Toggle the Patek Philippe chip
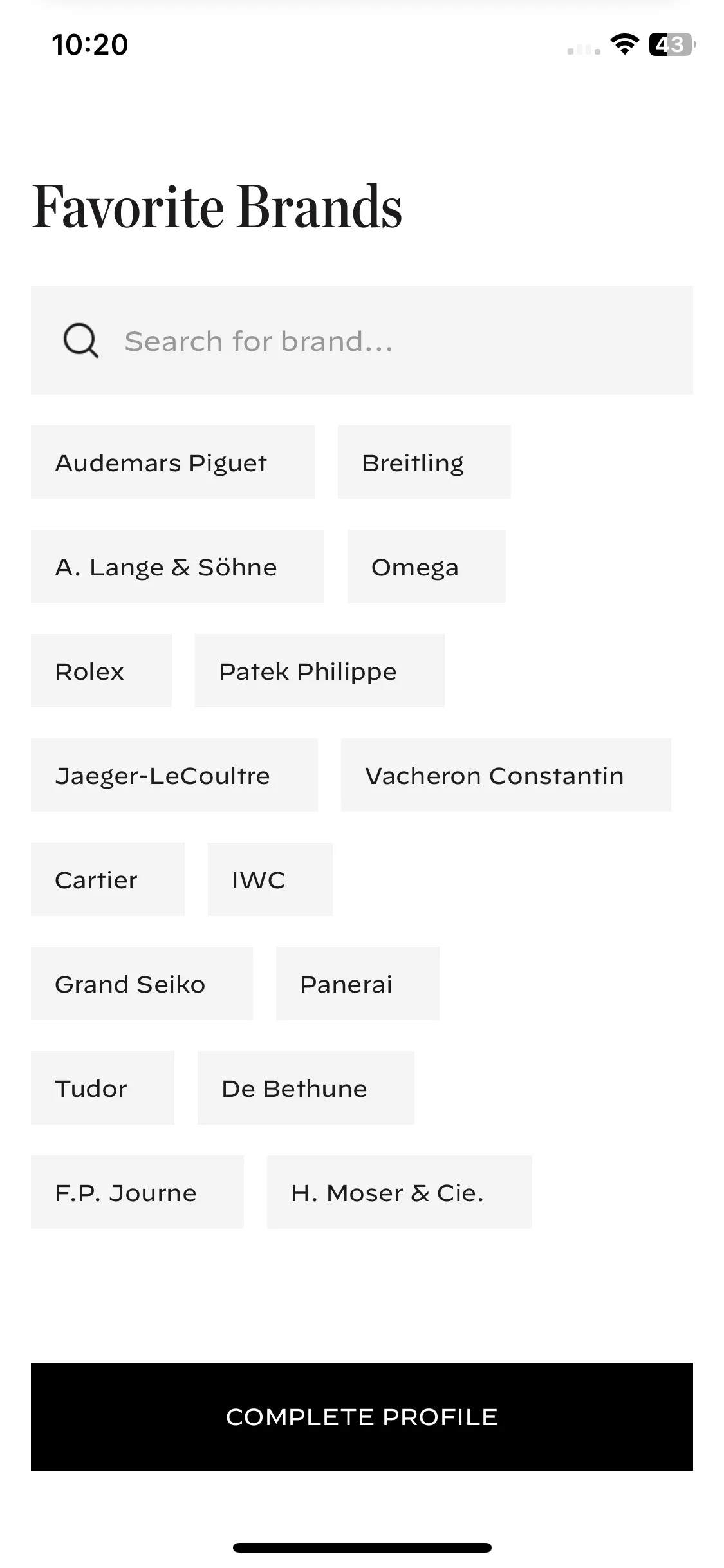The image size is (724, 1568). pos(320,671)
